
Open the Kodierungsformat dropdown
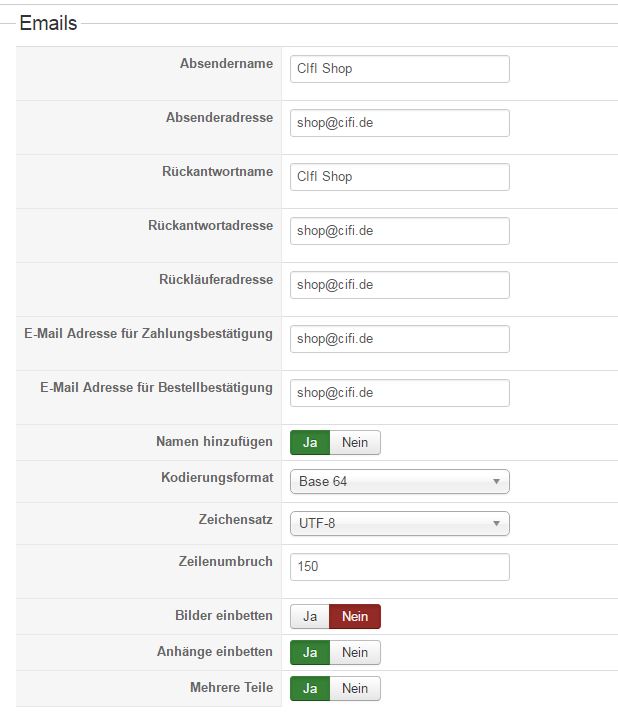click(399, 482)
